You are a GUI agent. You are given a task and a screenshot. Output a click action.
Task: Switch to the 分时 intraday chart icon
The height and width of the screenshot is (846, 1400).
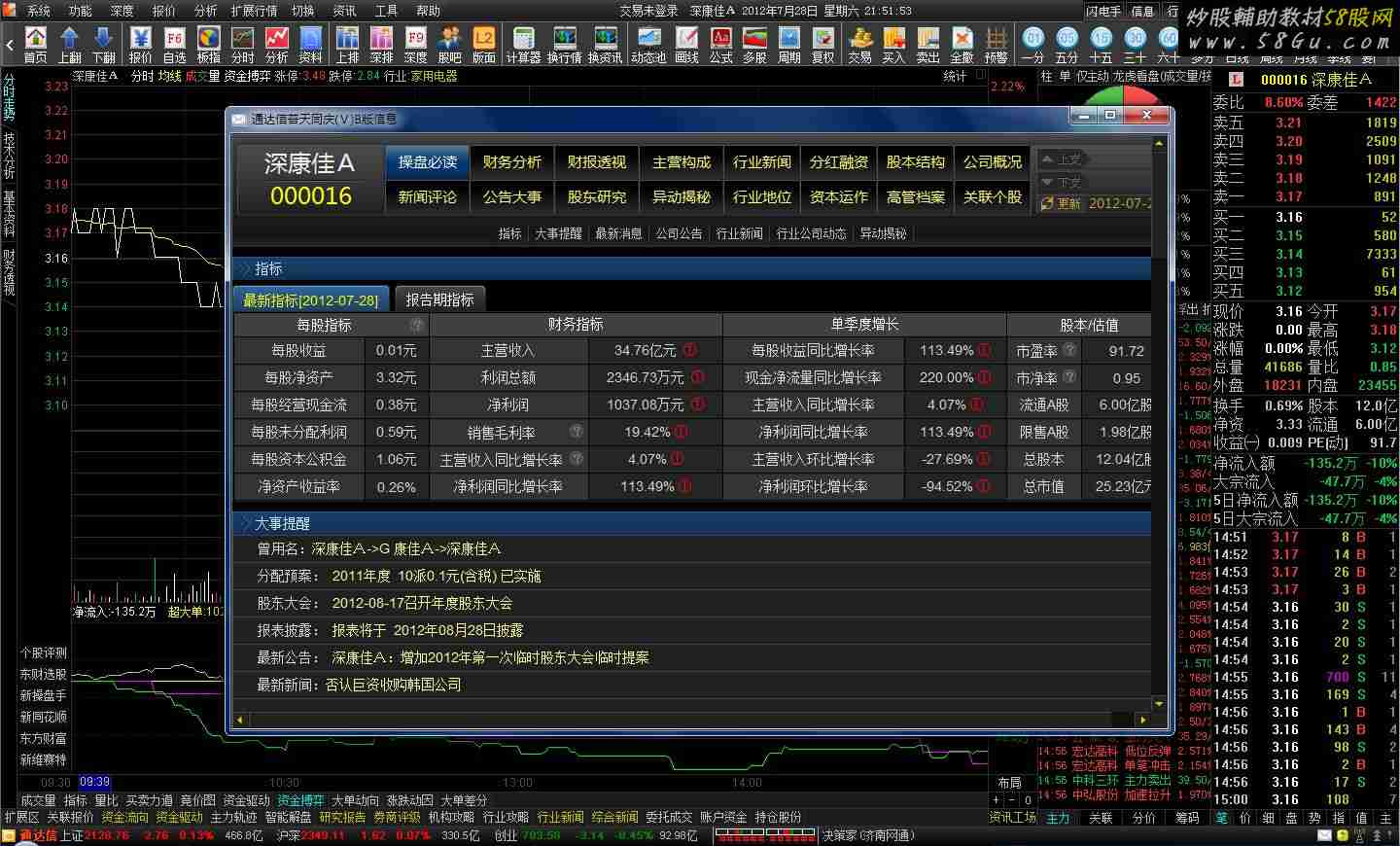(x=243, y=45)
